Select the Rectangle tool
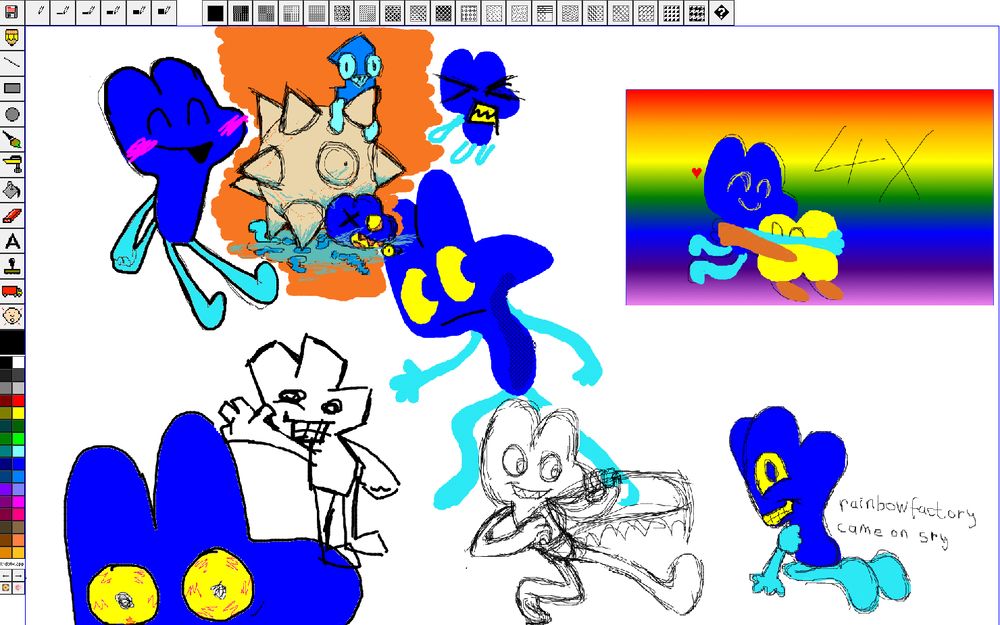Screen dimensions: 1000x625 12,88
